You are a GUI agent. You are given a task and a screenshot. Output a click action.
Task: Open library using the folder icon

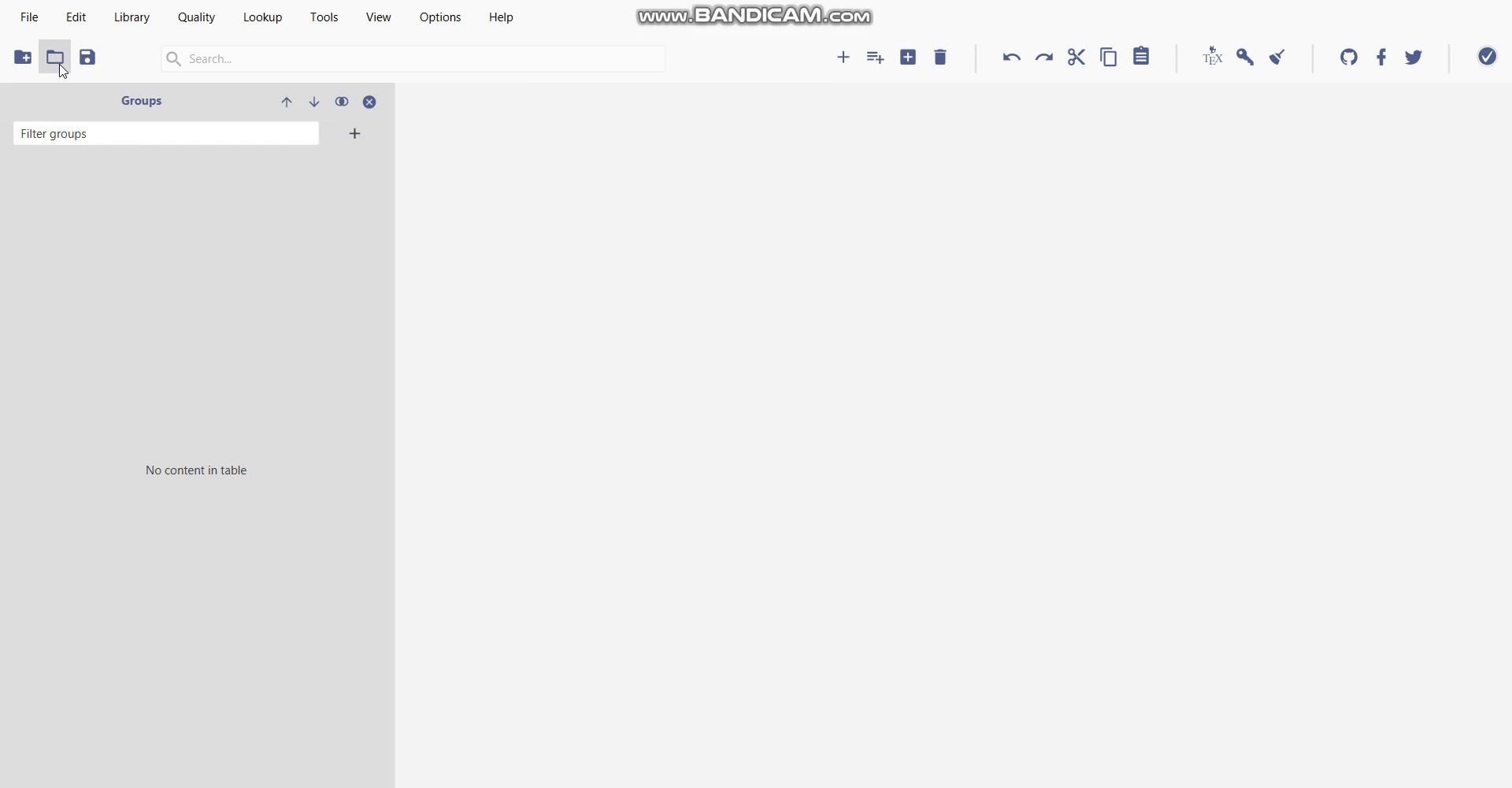point(55,58)
